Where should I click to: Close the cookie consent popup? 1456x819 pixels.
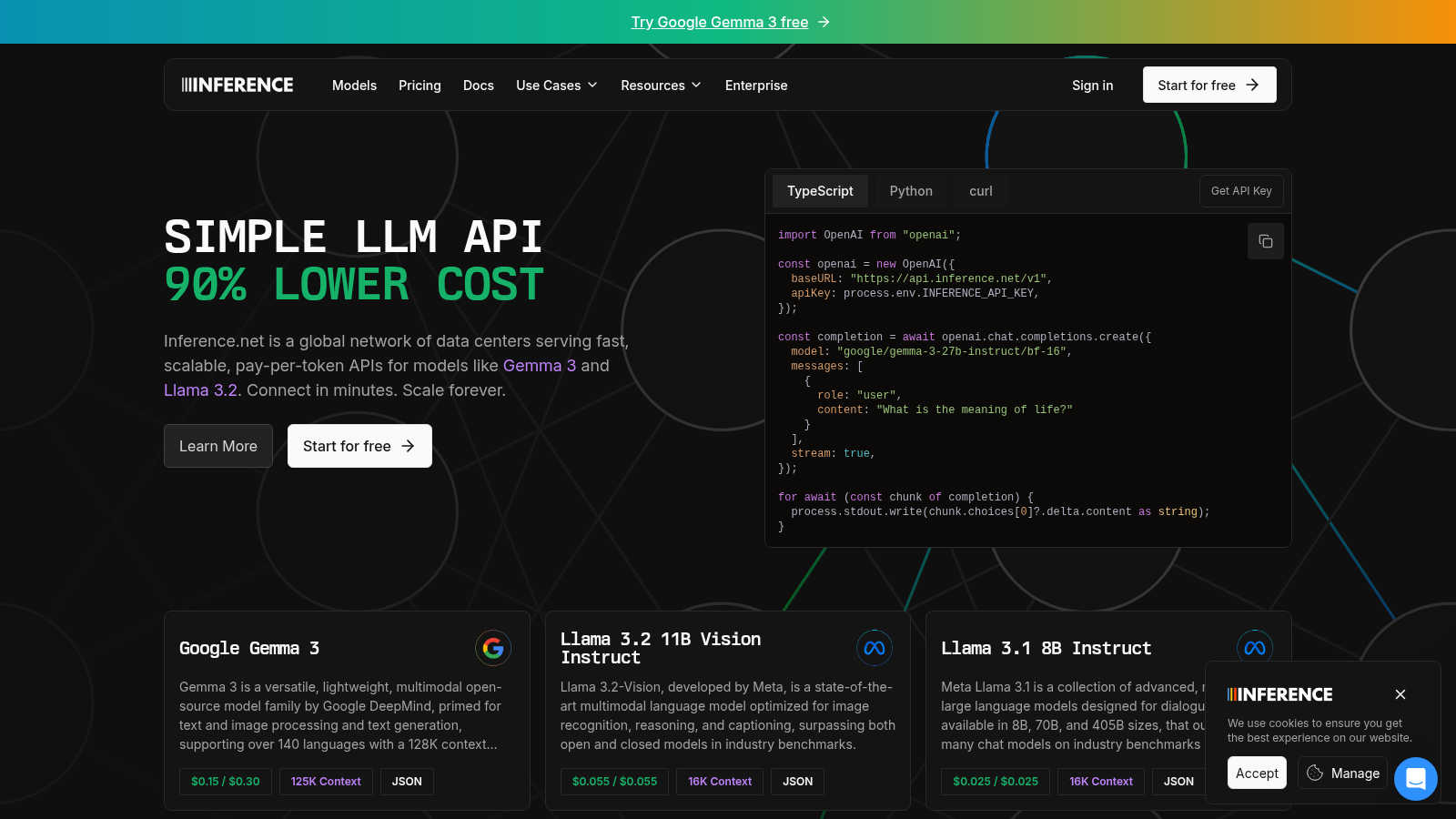(x=1400, y=694)
